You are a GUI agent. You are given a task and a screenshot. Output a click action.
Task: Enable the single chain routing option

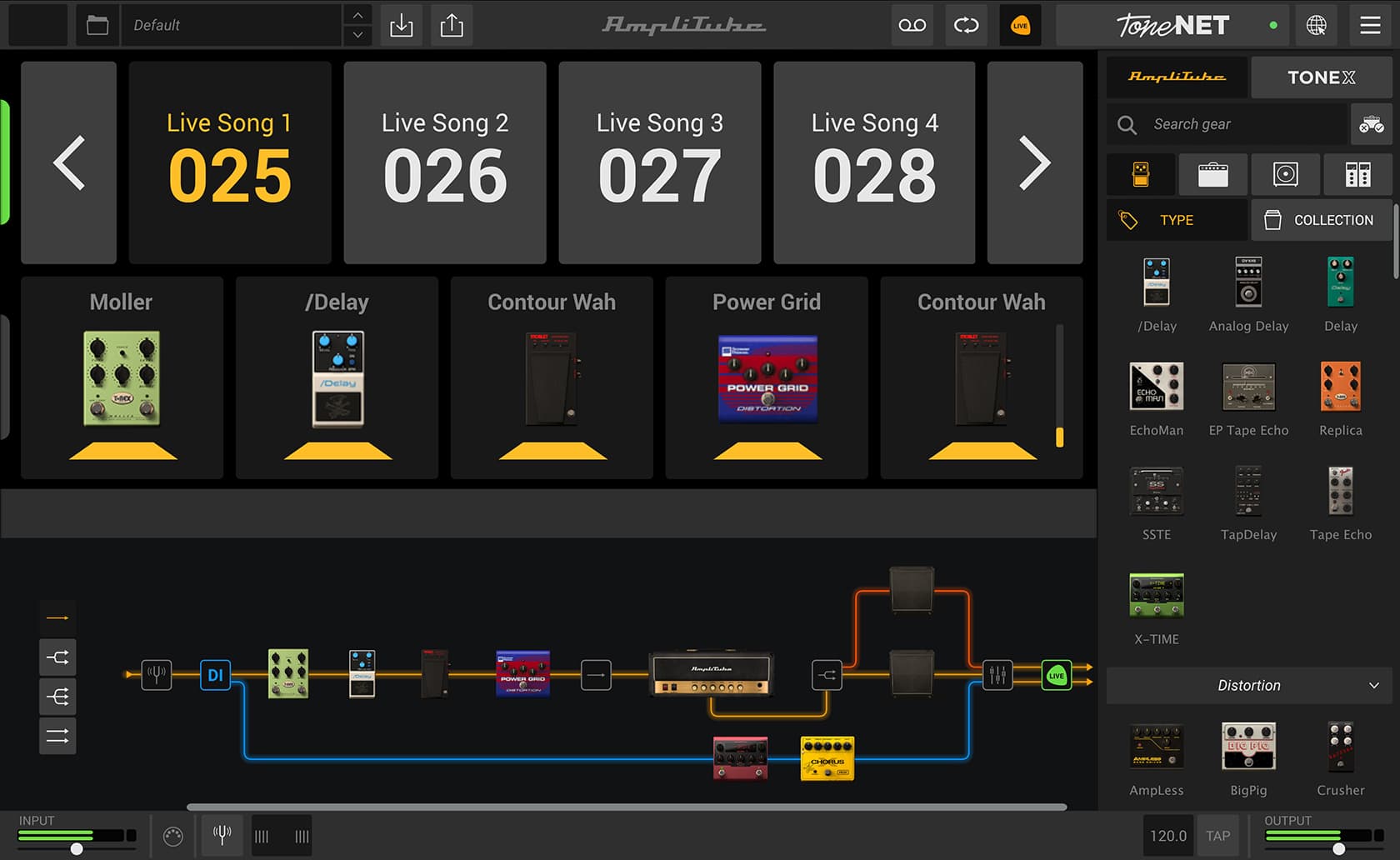pos(57,617)
